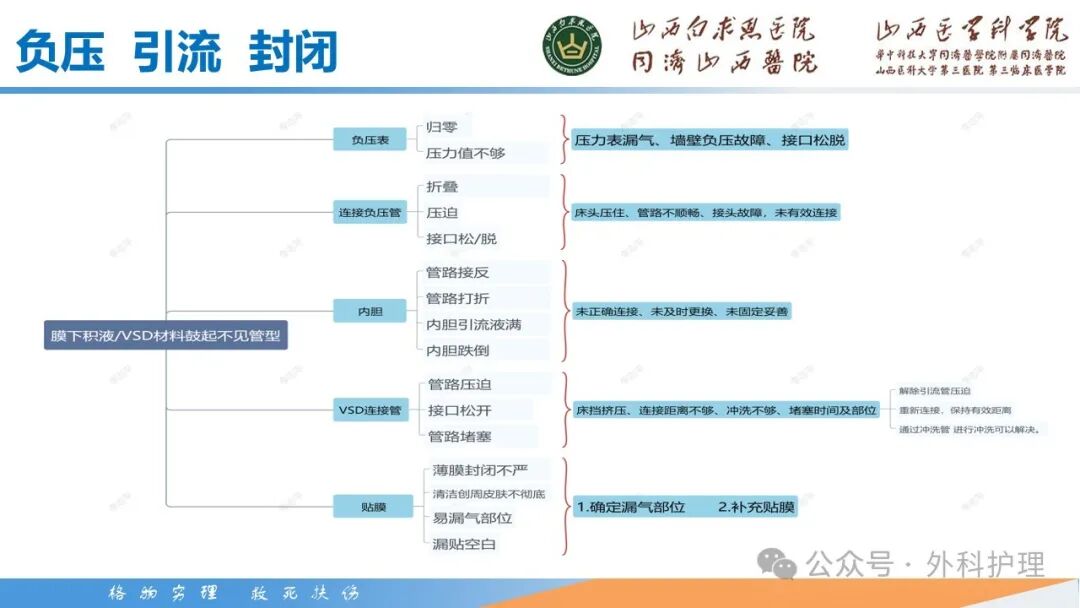This screenshot has height=608, width=1080.
Task: Select the VSD连接管 branch node
Action: coord(369,410)
